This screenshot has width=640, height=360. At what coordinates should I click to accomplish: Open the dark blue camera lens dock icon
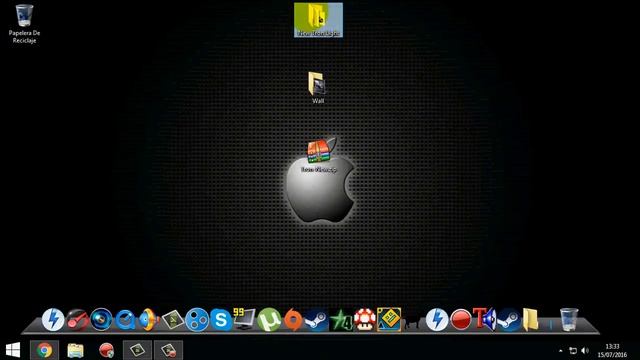pos(101,319)
